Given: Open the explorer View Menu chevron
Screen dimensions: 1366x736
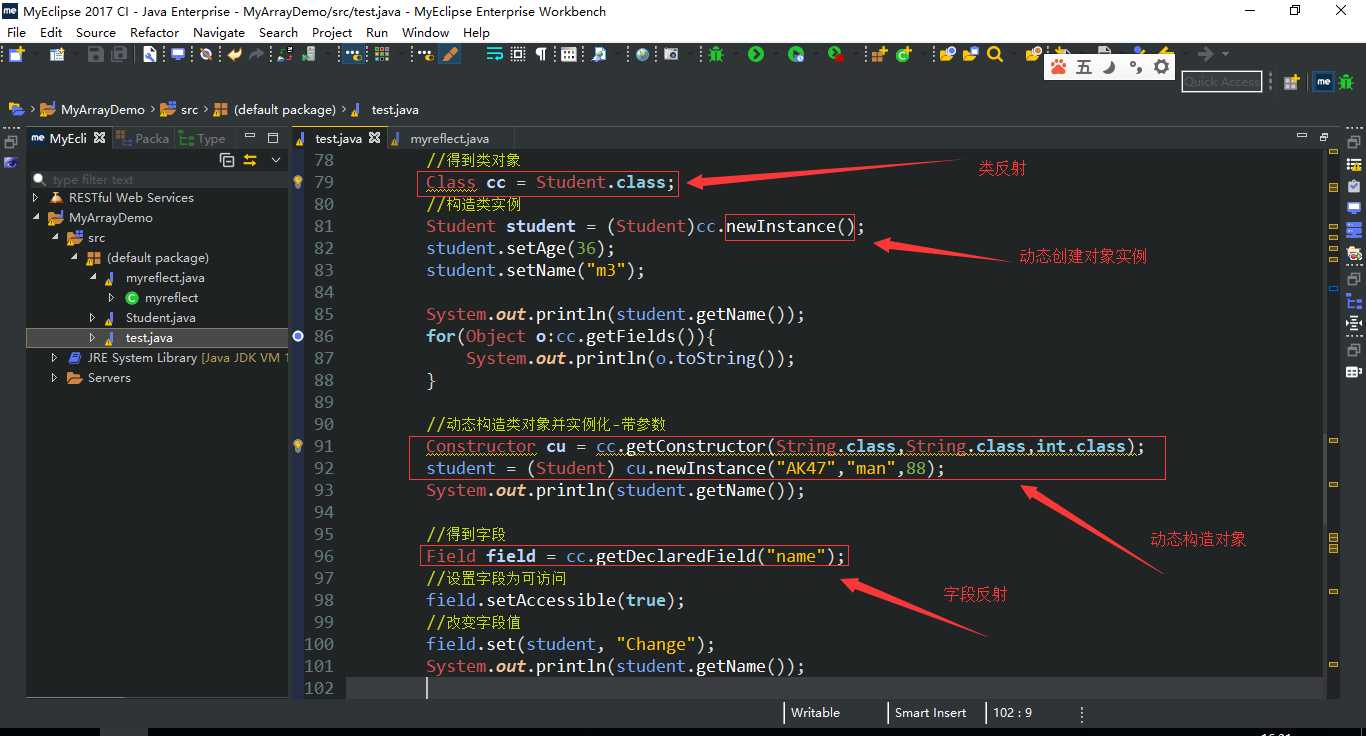Looking at the screenshot, I should click(x=276, y=160).
